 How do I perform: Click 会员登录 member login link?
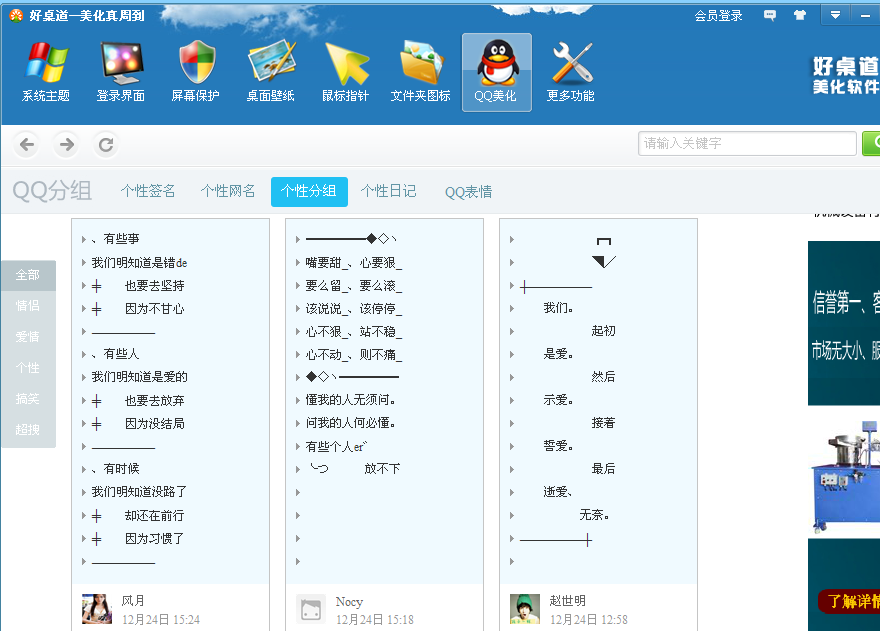(x=718, y=16)
